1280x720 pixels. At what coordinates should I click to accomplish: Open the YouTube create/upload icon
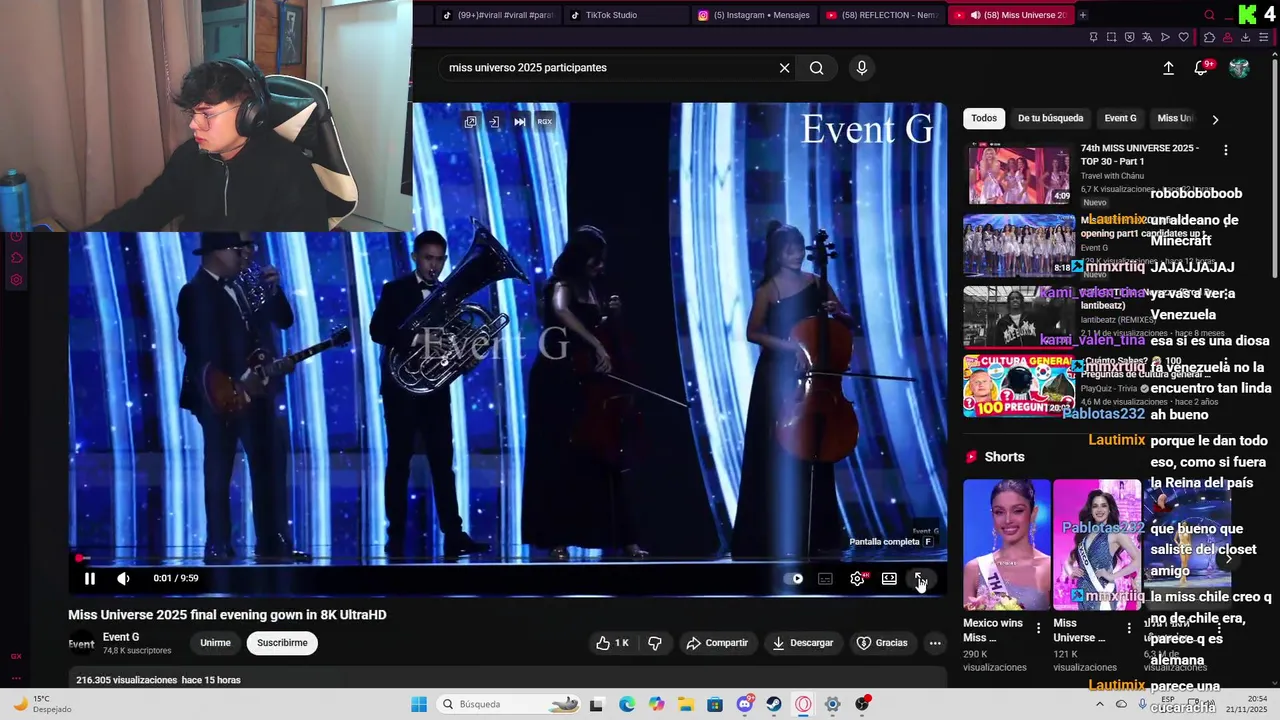click(x=1168, y=68)
